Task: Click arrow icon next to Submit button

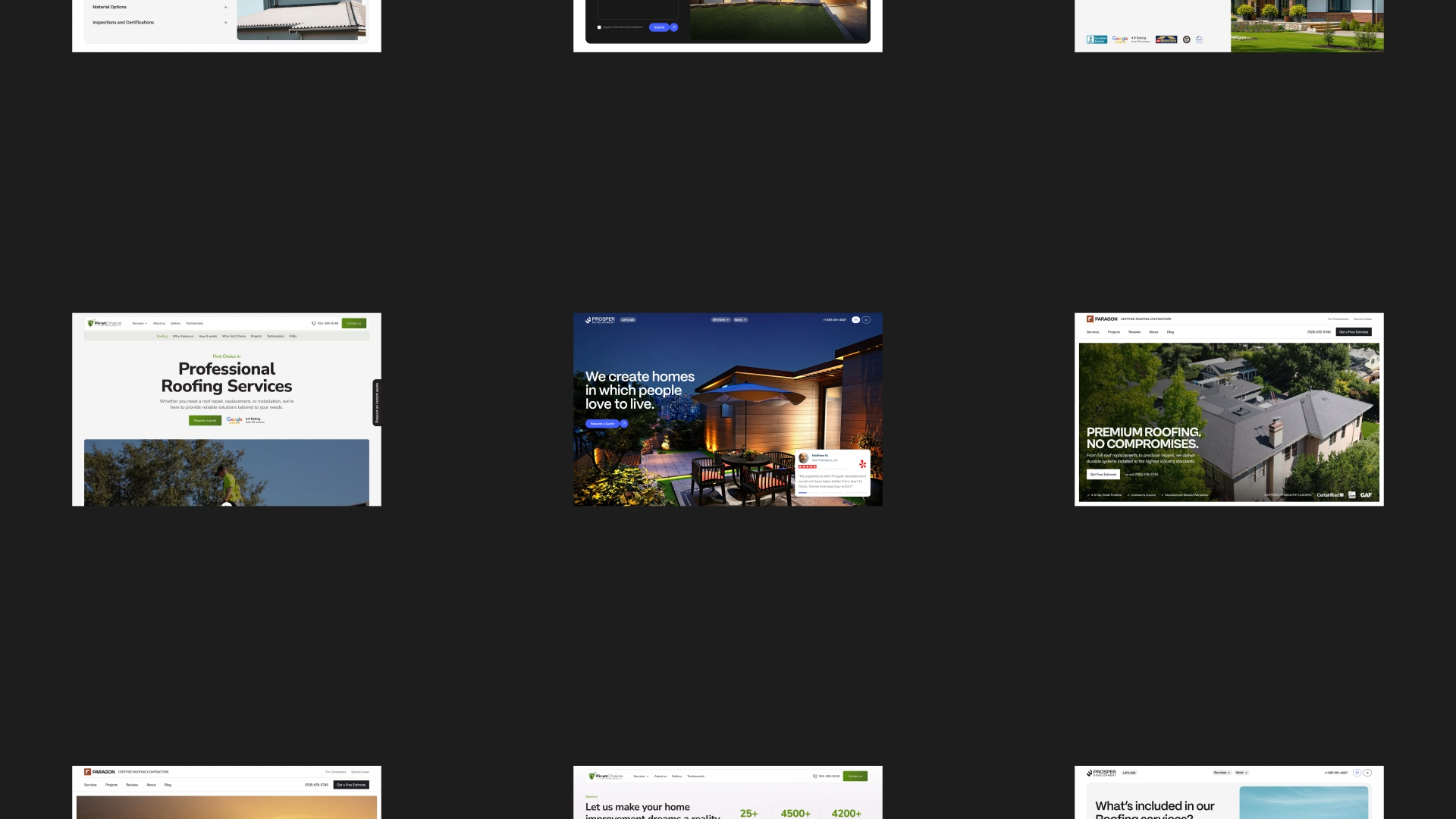Action: (x=674, y=27)
